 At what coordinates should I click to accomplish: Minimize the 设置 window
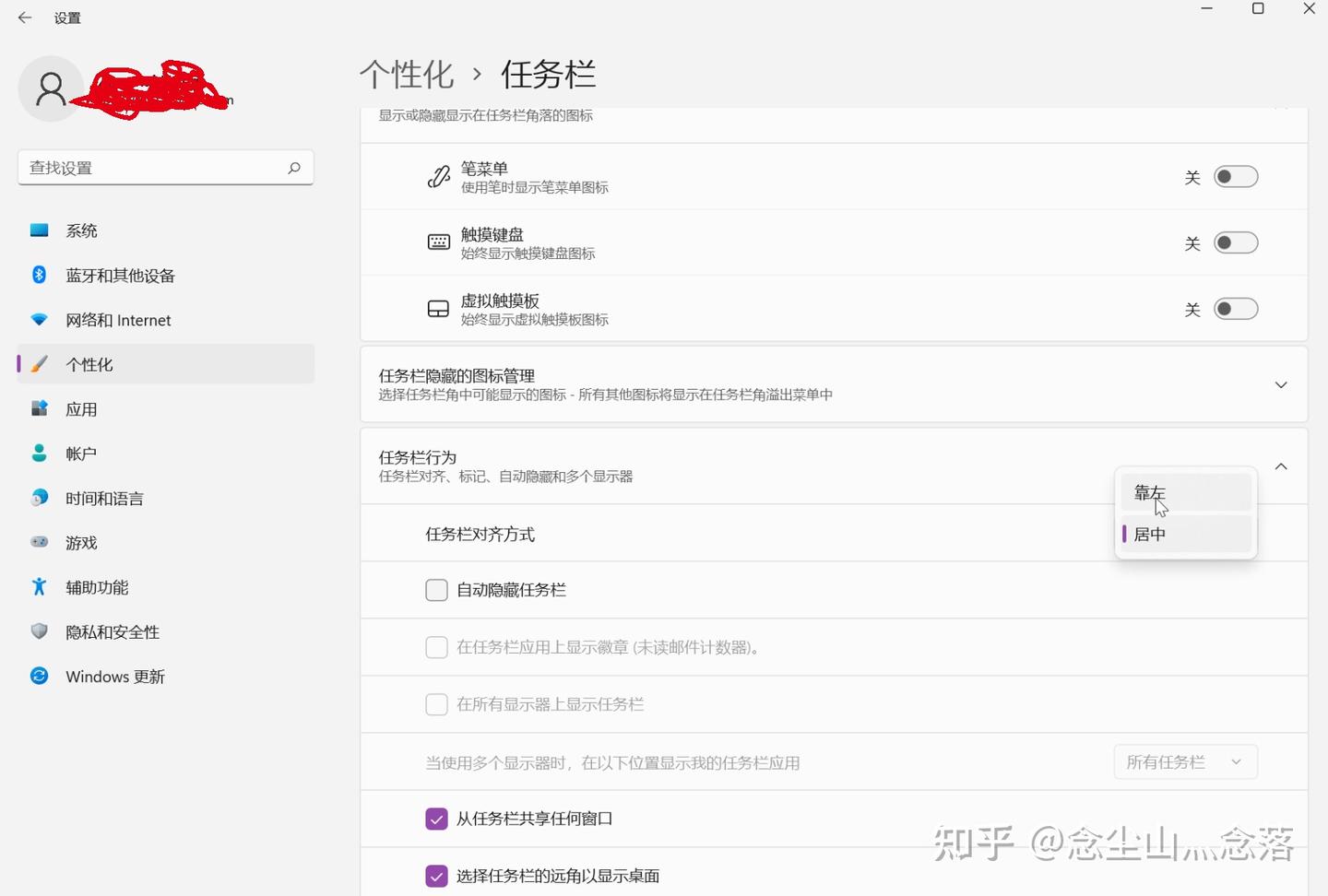click(1206, 9)
